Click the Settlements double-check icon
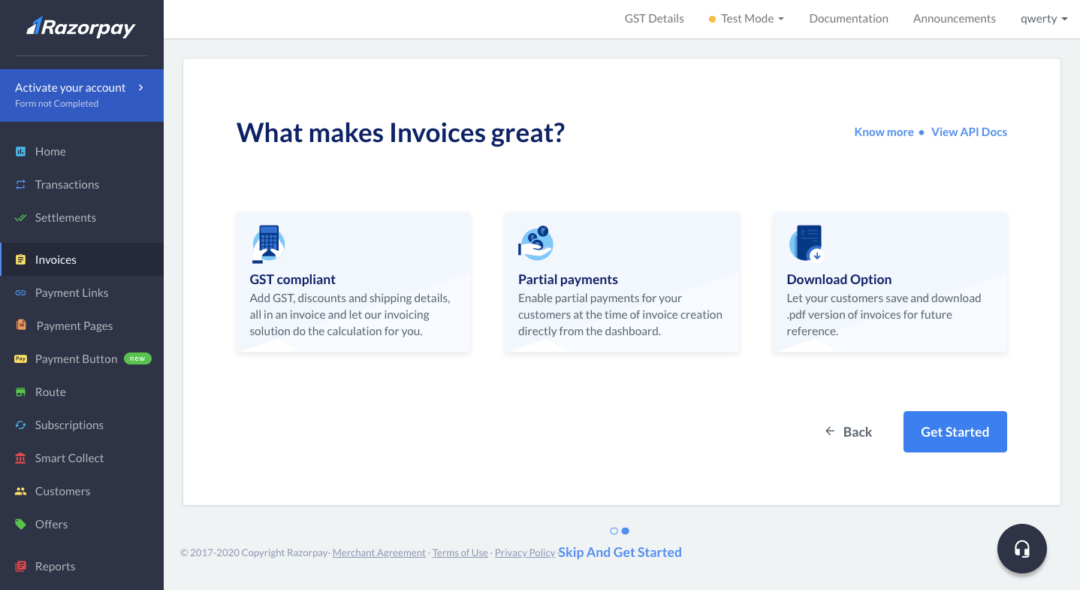Viewport: 1080px width, 590px height. [x=20, y=218]
